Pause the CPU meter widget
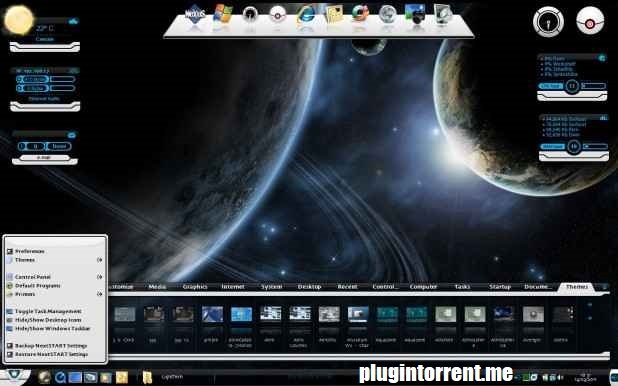Screen dimensions: 618x386 pyautogui.click(x=572, y=86)
